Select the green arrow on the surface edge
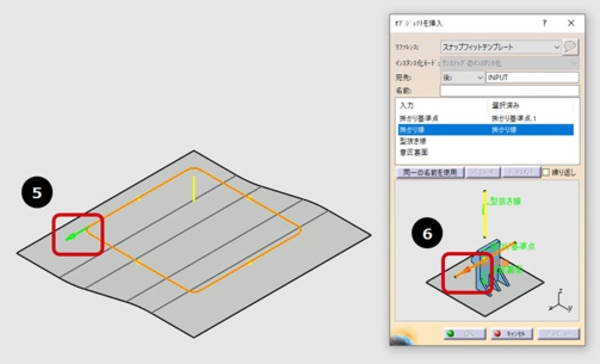The width and height of the screenshot is (600, 364). coord(77,234)
